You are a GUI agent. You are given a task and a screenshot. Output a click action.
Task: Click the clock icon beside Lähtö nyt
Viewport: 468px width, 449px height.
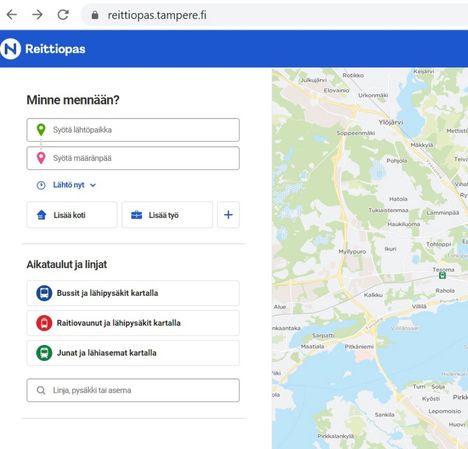(41, 185)
